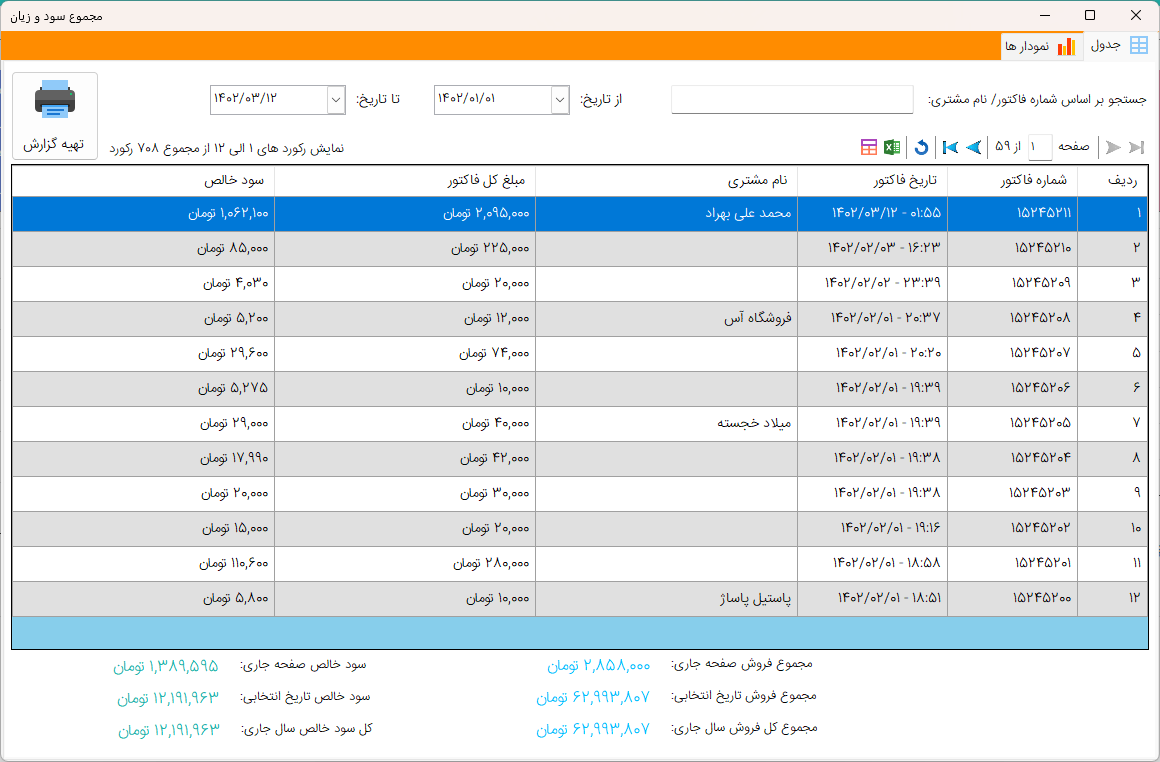
Task: Select invoice number ۱۵۲۴۵۲۰۲ cell
Action: [x=1013, y=529]
